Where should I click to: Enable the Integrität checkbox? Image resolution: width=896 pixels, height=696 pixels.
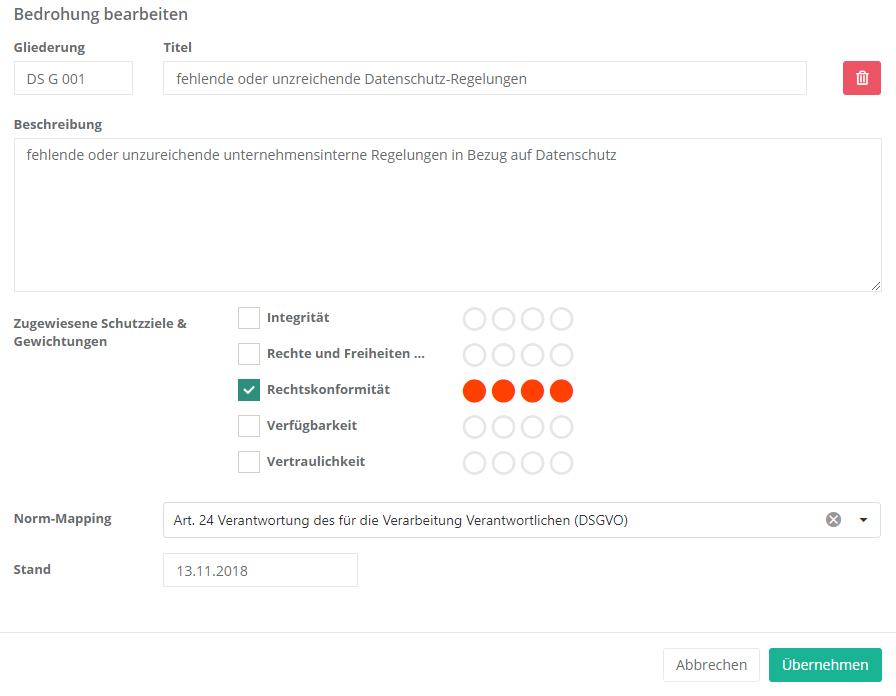coord(249,318)
